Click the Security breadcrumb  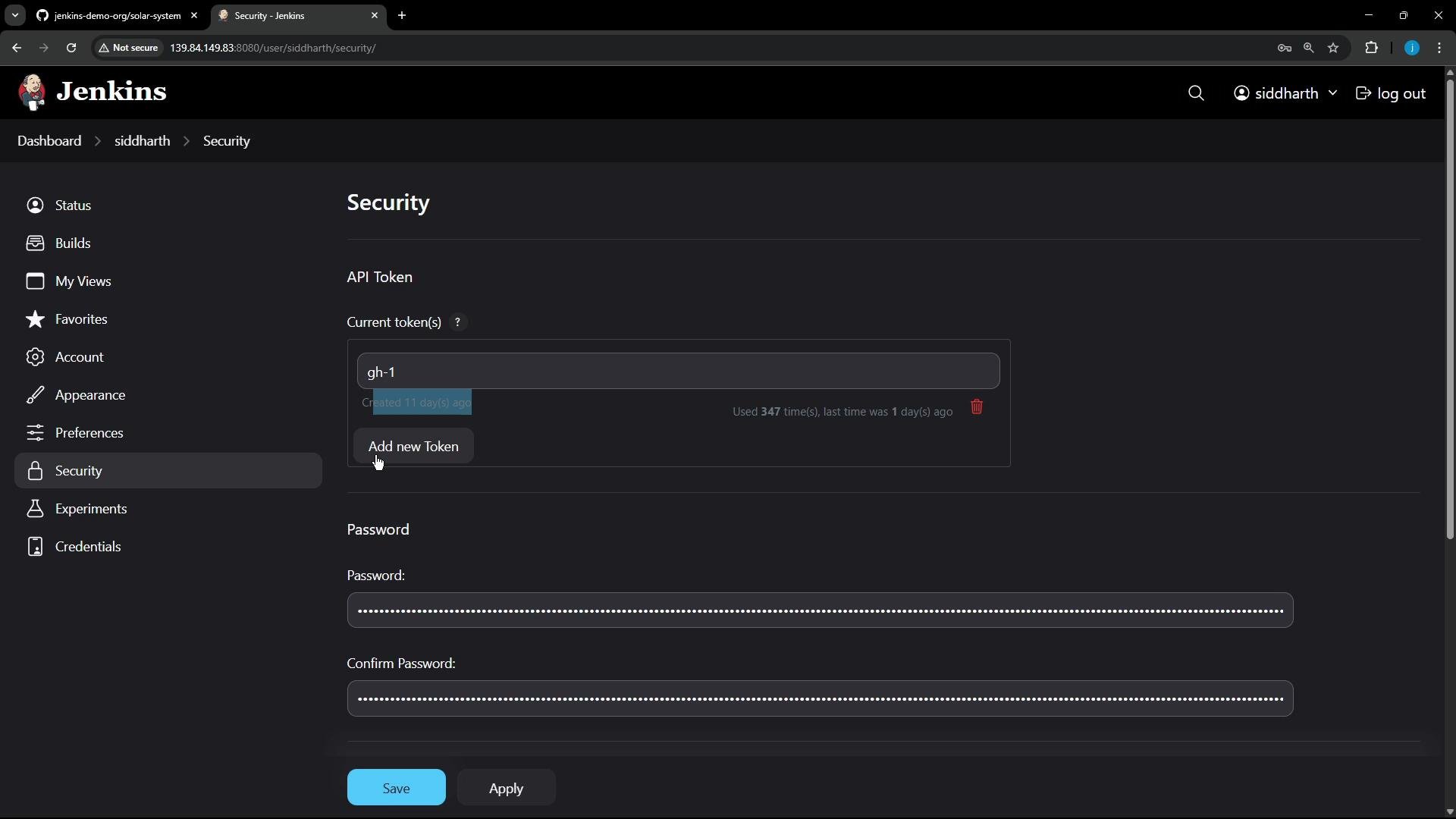pos(226,141)
